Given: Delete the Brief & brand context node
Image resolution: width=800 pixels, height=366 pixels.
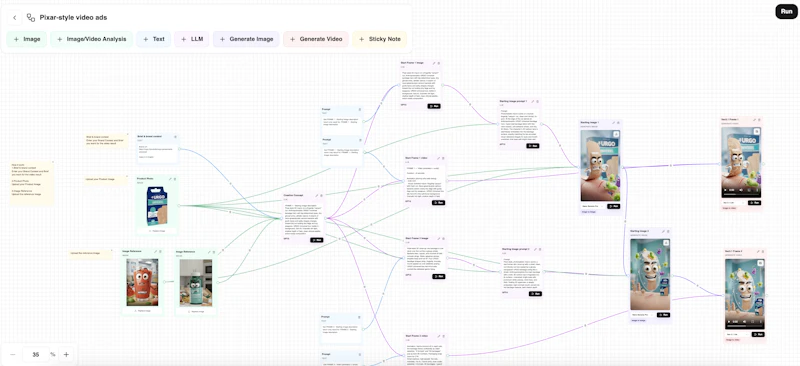Looking at the screenshot, I should pos(175,137).
